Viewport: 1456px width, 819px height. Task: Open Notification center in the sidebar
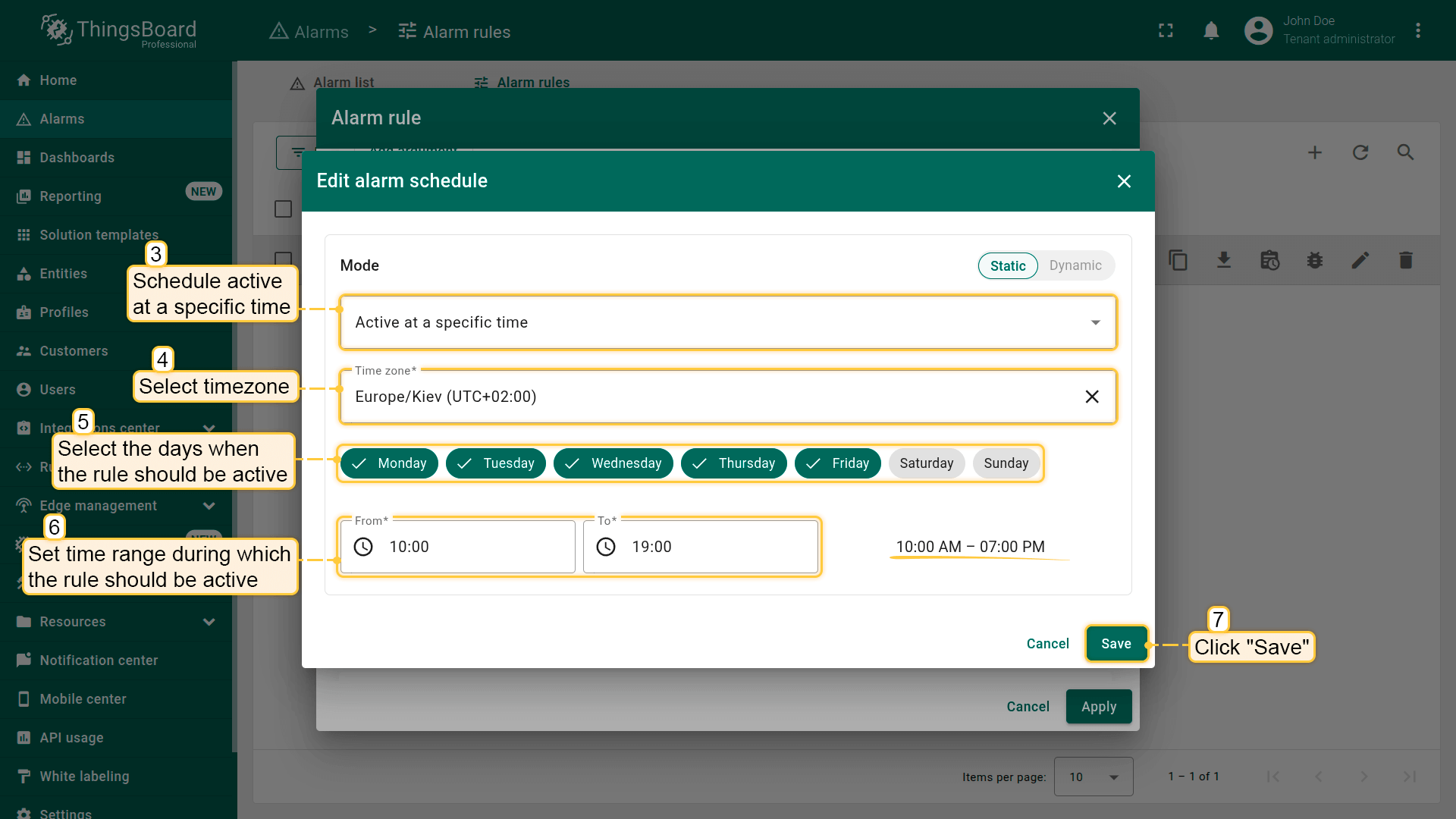point(99,661)
